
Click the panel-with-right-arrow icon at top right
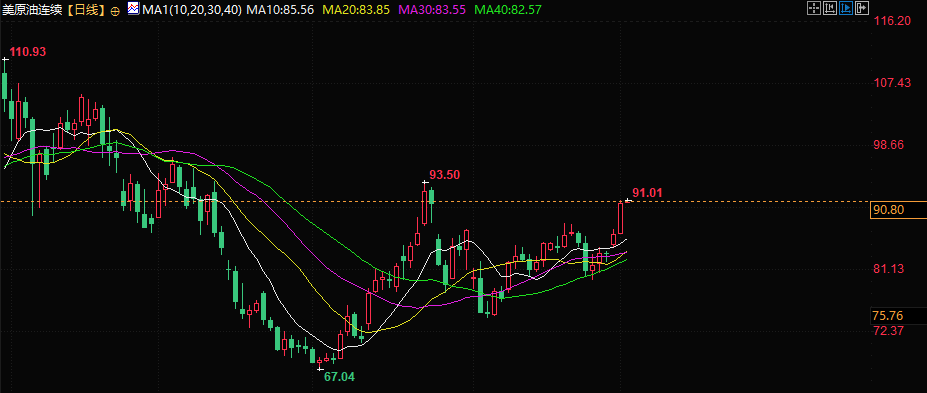tap(861, 8)
